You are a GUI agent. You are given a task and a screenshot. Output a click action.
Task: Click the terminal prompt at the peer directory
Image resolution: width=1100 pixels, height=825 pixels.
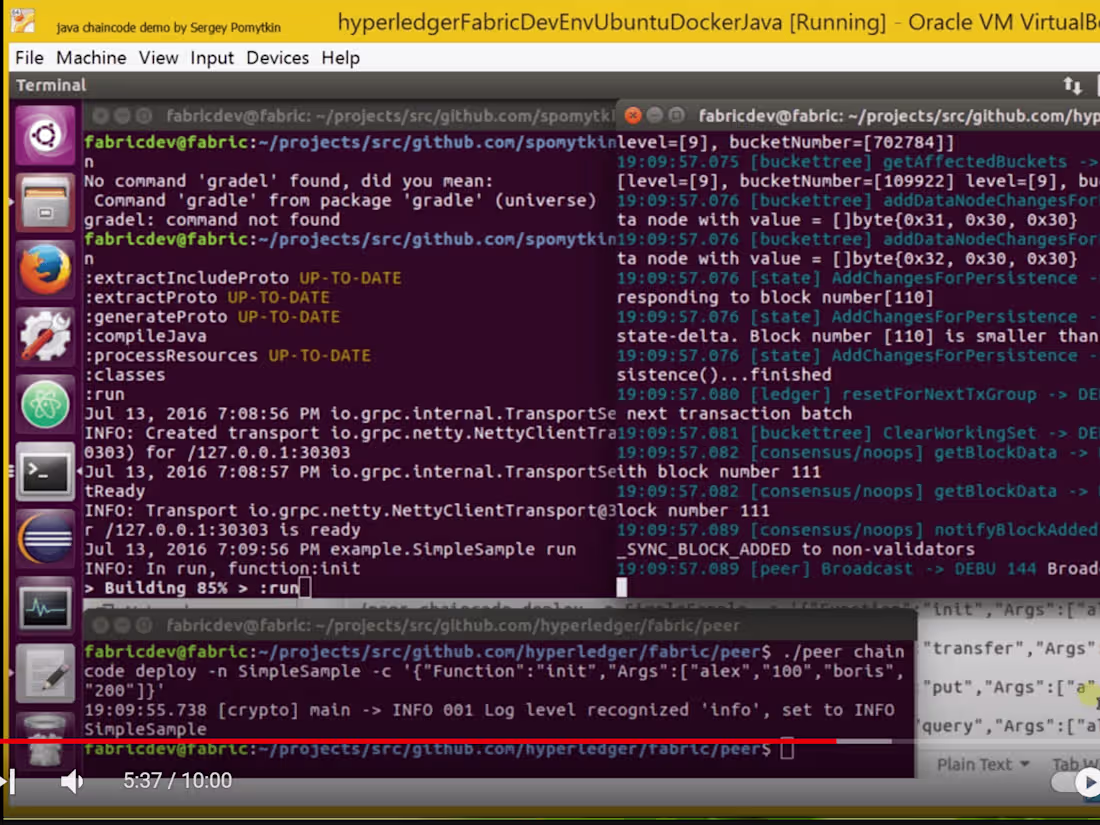(x=786, y=749)
